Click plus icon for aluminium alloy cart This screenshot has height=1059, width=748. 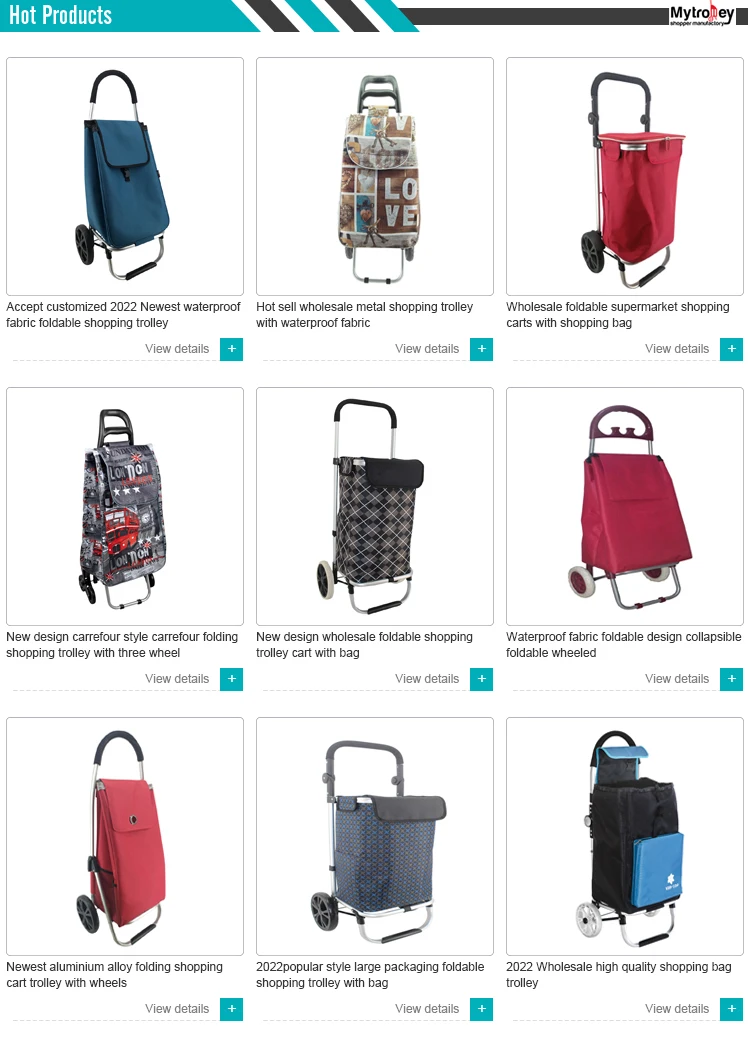point(232,1009)
